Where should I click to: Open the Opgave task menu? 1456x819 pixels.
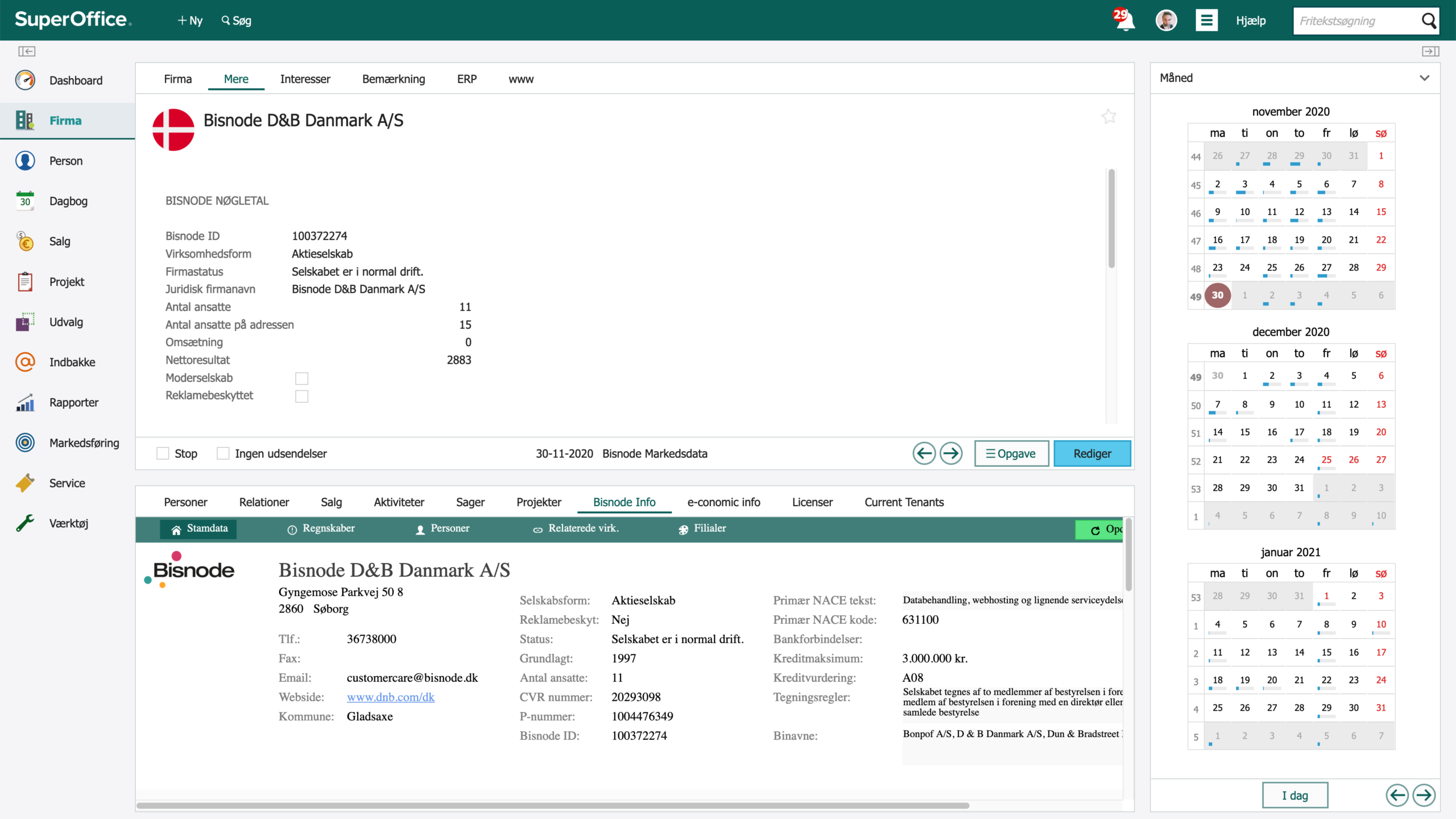1011,453
